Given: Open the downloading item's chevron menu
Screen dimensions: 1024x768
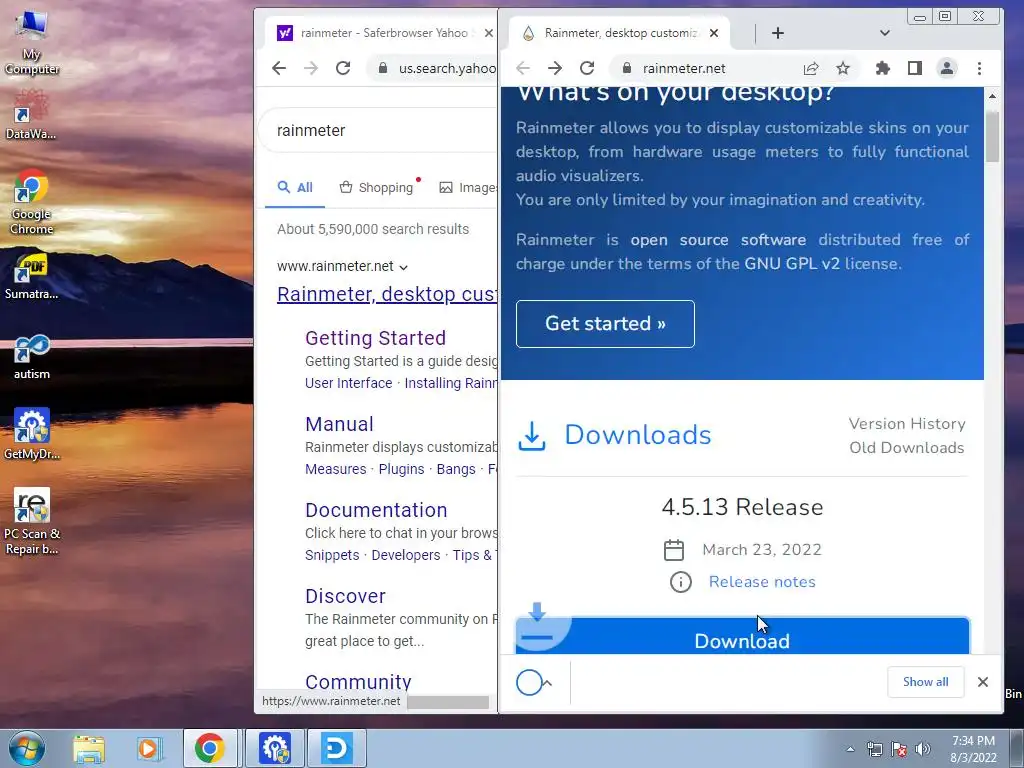Looking at the screenshot, I should tap(548, 683).
